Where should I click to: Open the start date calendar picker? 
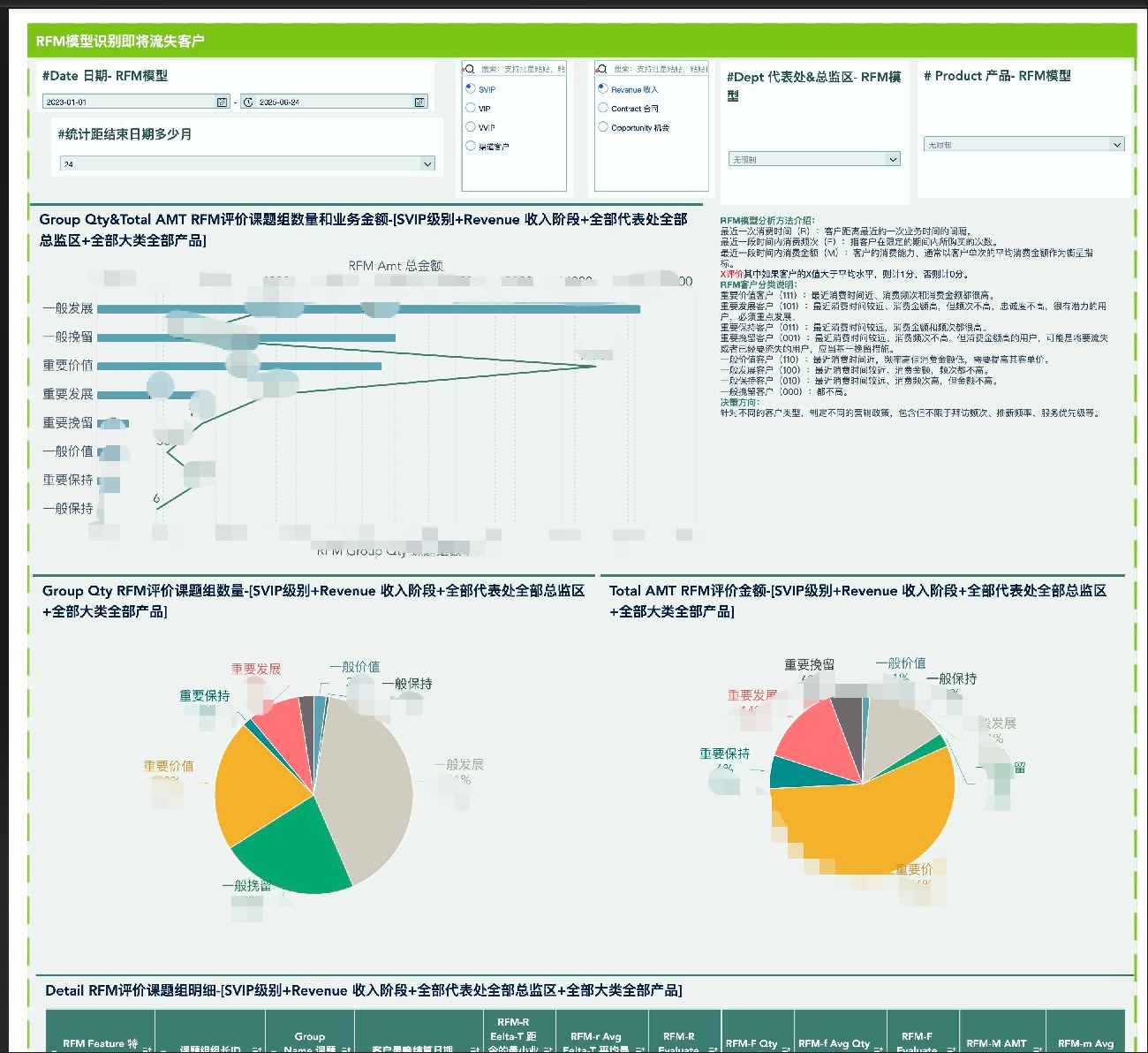point(222,102)
